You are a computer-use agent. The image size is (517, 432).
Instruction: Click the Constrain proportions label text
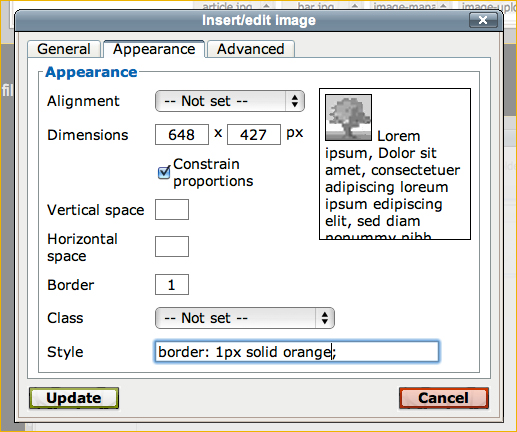213,173
